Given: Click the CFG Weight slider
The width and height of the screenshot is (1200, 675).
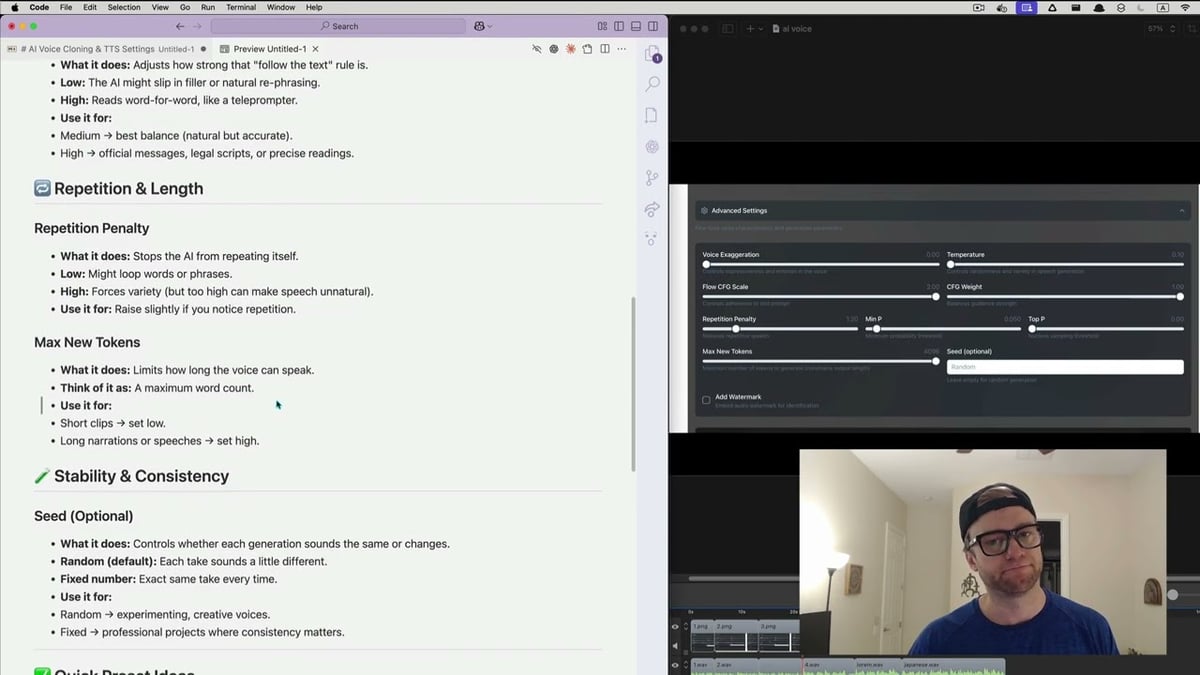Looking at the screenshot, I should click(1065, 296).
